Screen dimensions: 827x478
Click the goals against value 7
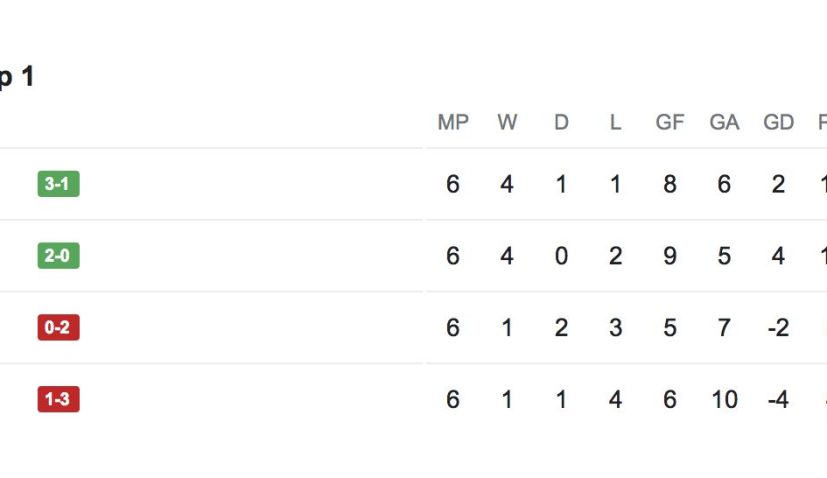[x=724, y=328]
